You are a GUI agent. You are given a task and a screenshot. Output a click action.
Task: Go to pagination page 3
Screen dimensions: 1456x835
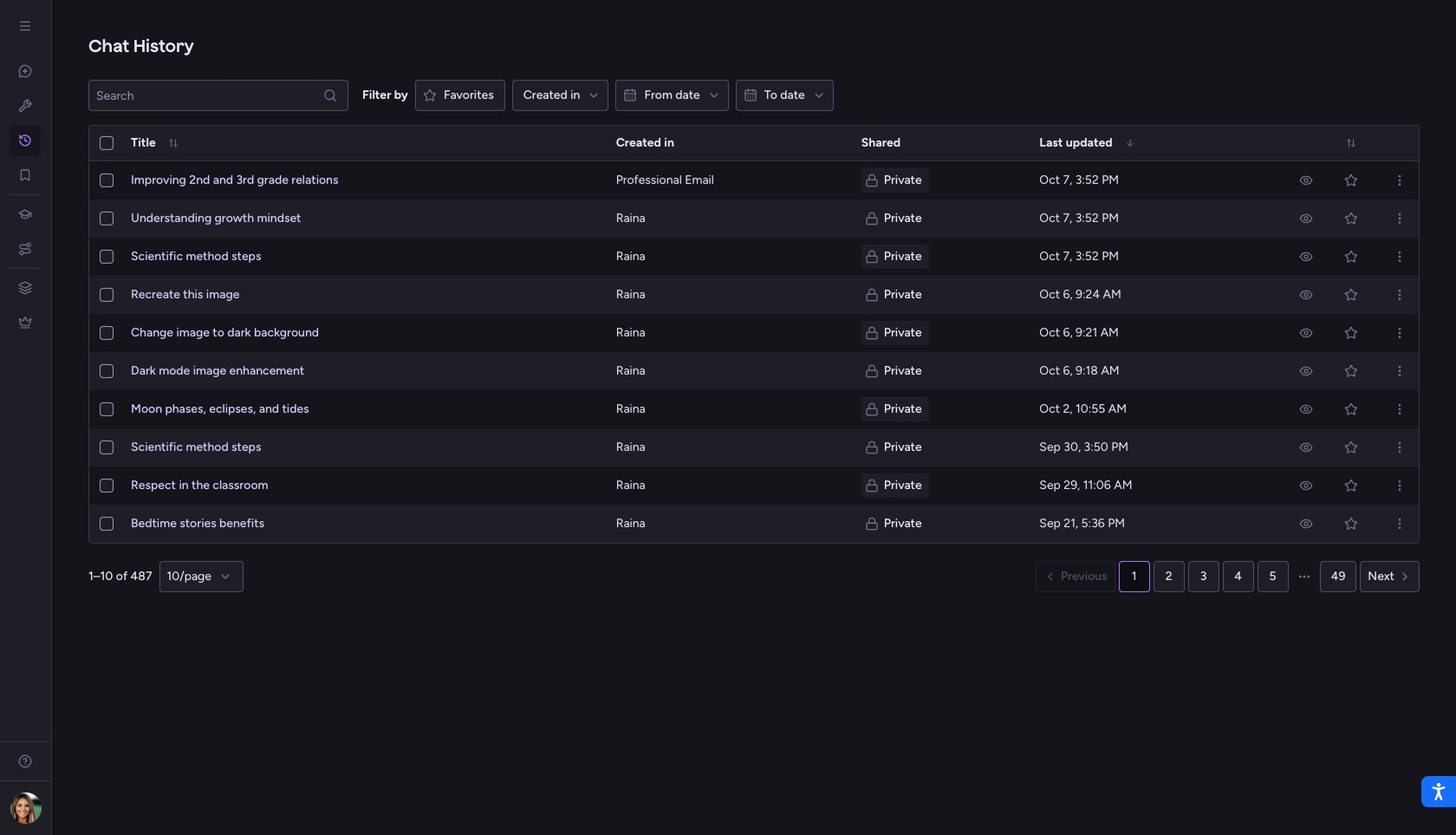click(x=1203, y=577)
